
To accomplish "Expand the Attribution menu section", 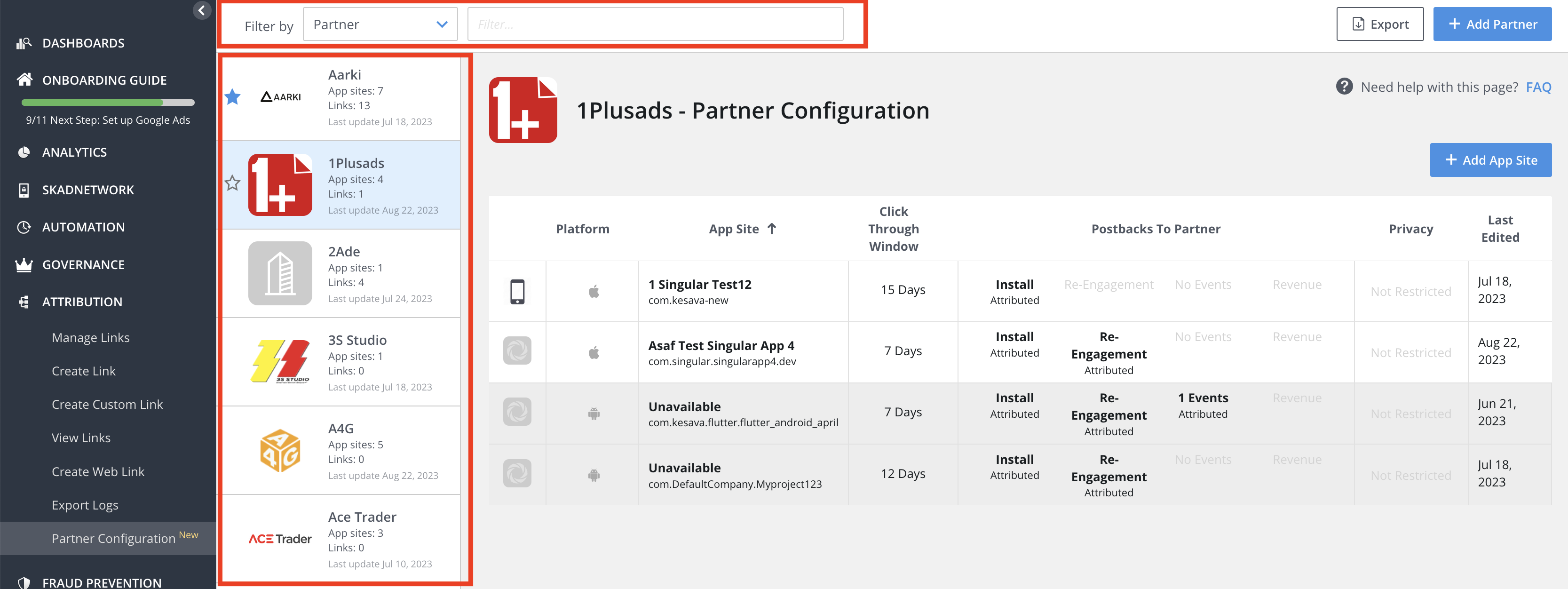I will pos(82,302).
